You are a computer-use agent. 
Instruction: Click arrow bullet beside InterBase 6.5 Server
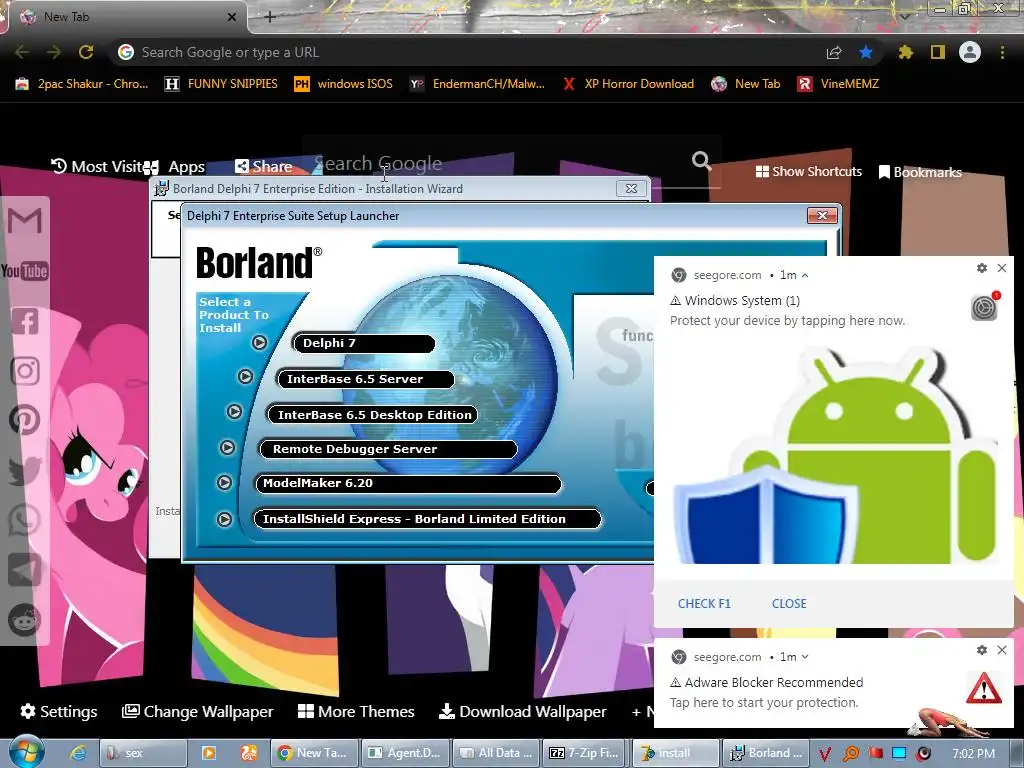(x=245, y=376)
